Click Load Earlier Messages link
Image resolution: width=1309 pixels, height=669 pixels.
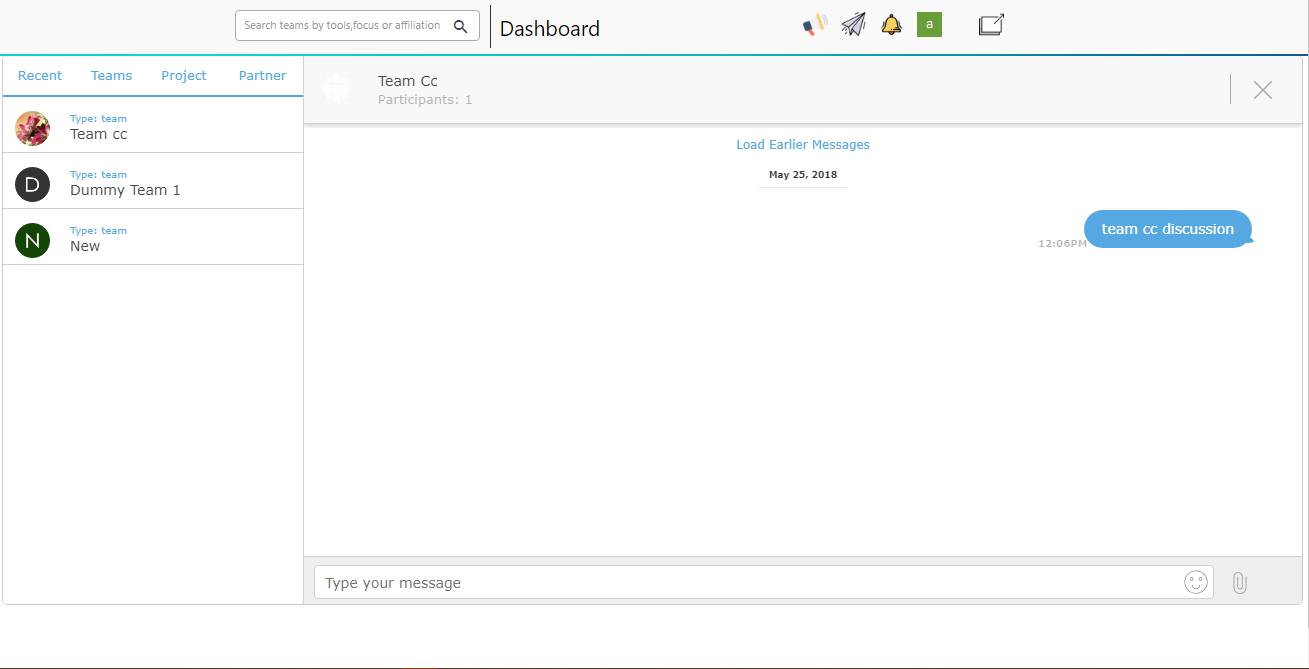click(x=803, y=145)
